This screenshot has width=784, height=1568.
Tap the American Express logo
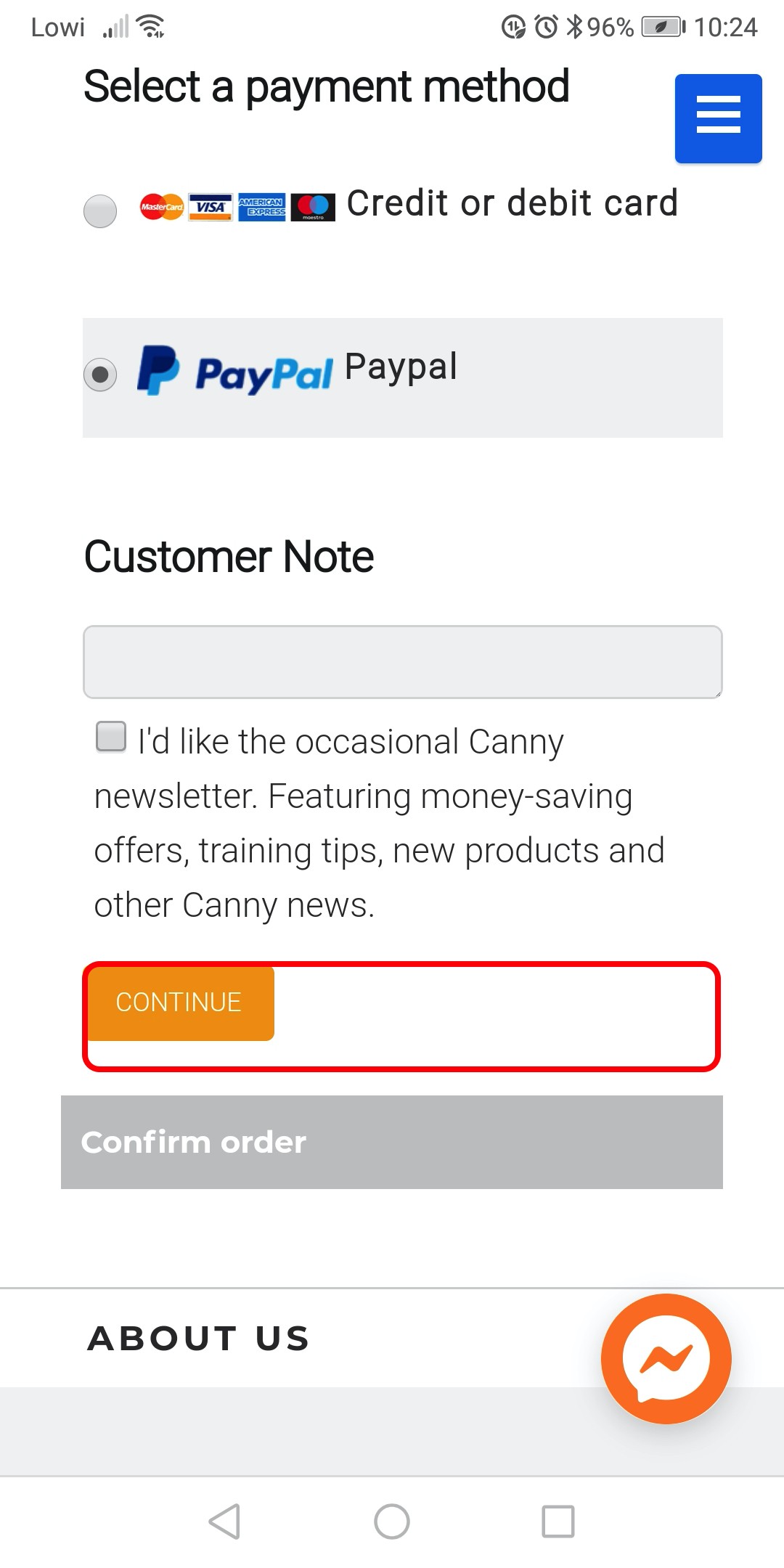point(261,208)
